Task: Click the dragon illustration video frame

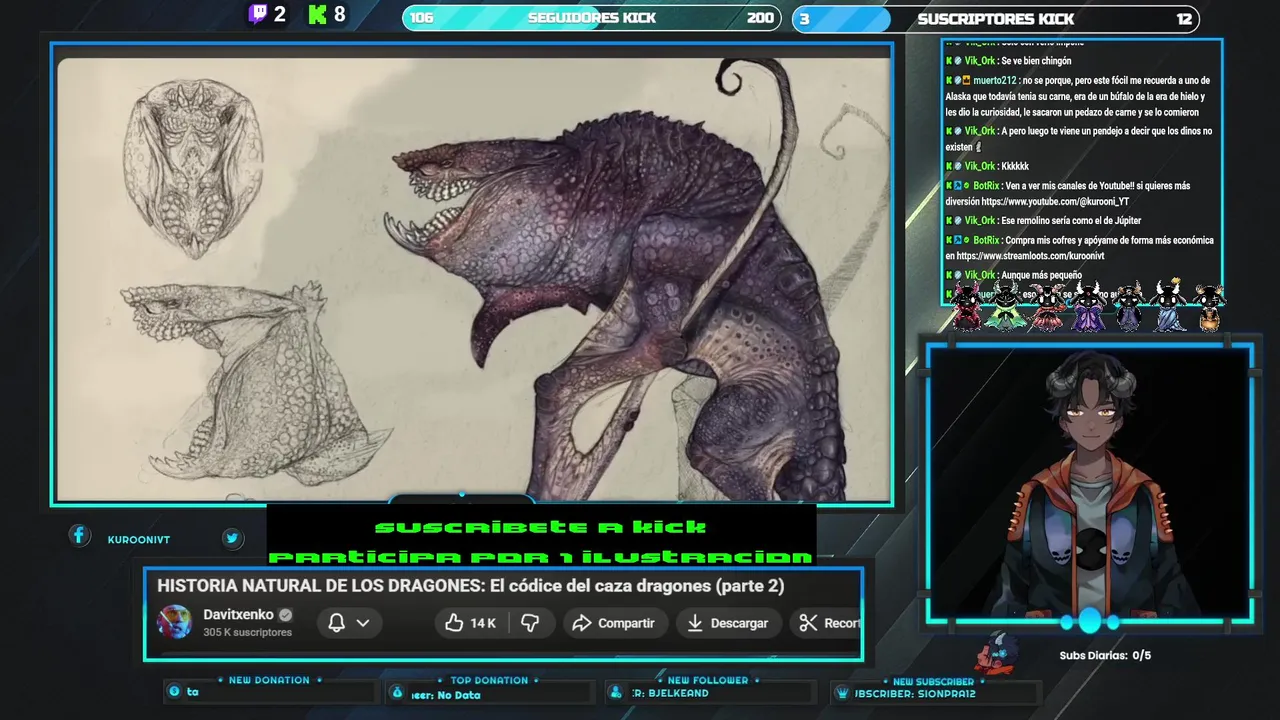Action: pyautogui.click(x=472, y=274)
